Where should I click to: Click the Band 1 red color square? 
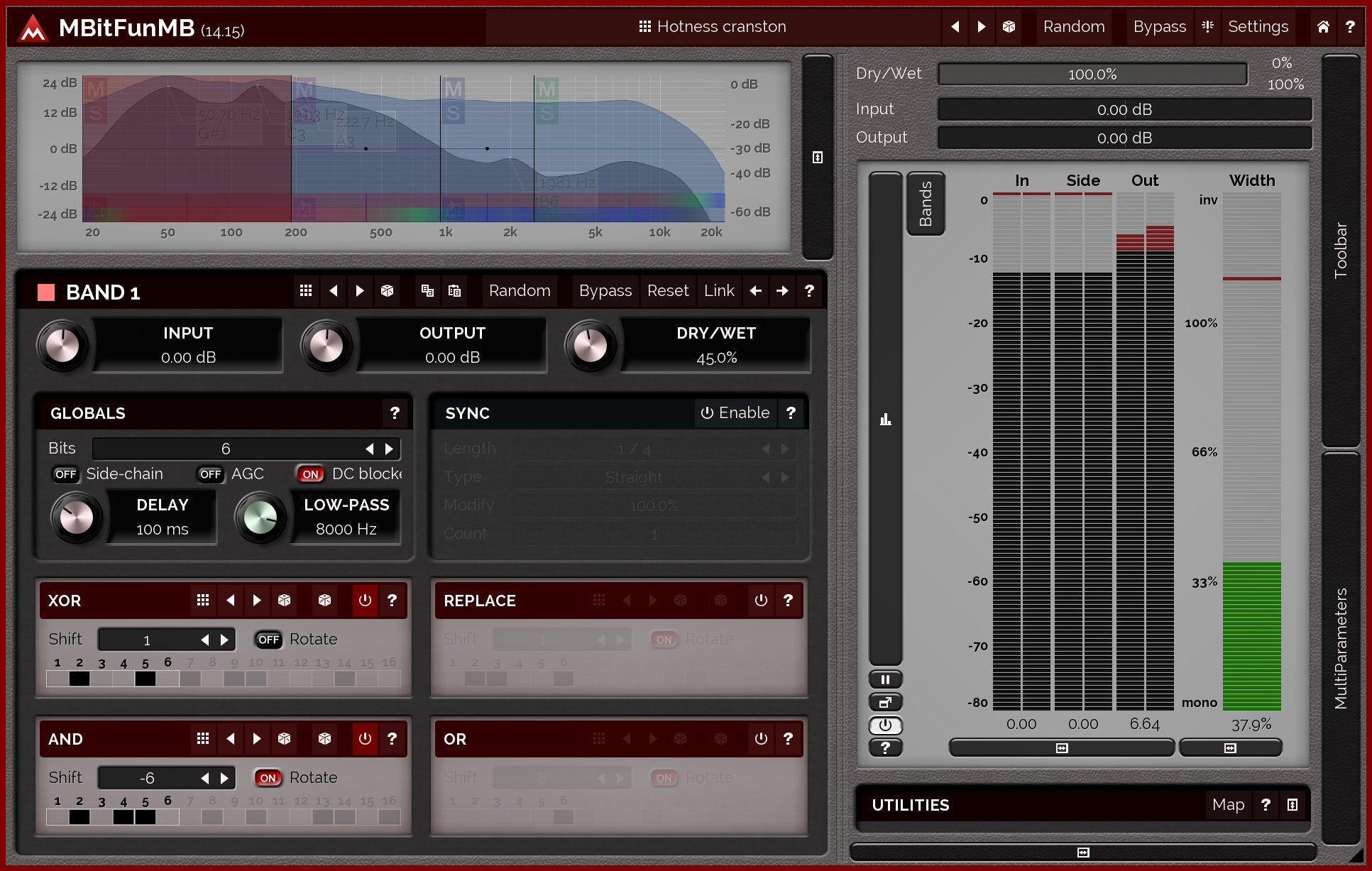click(46, 292)
